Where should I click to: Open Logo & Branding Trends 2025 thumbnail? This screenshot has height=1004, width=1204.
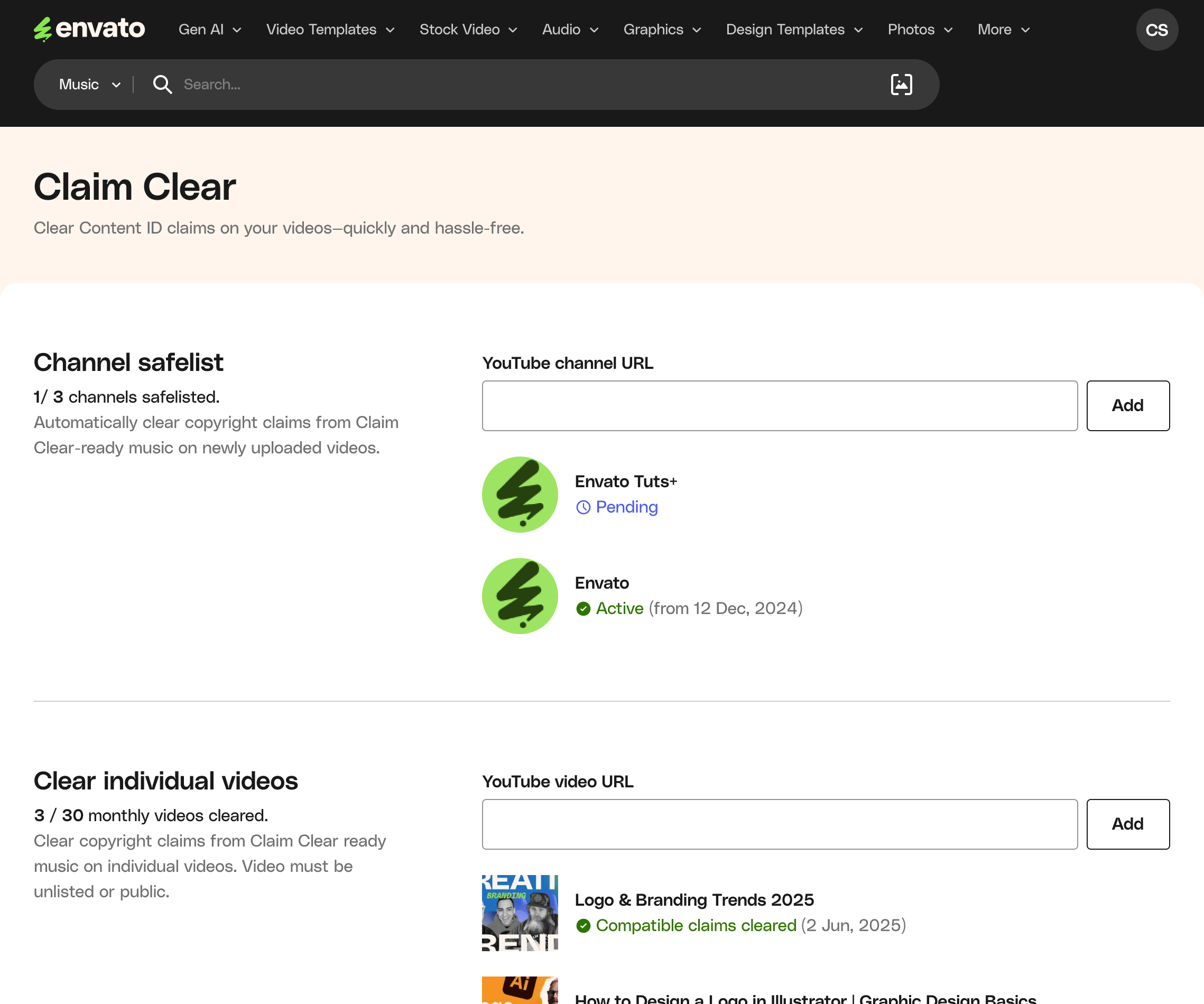pyautogui.click(x=520, y=913)
